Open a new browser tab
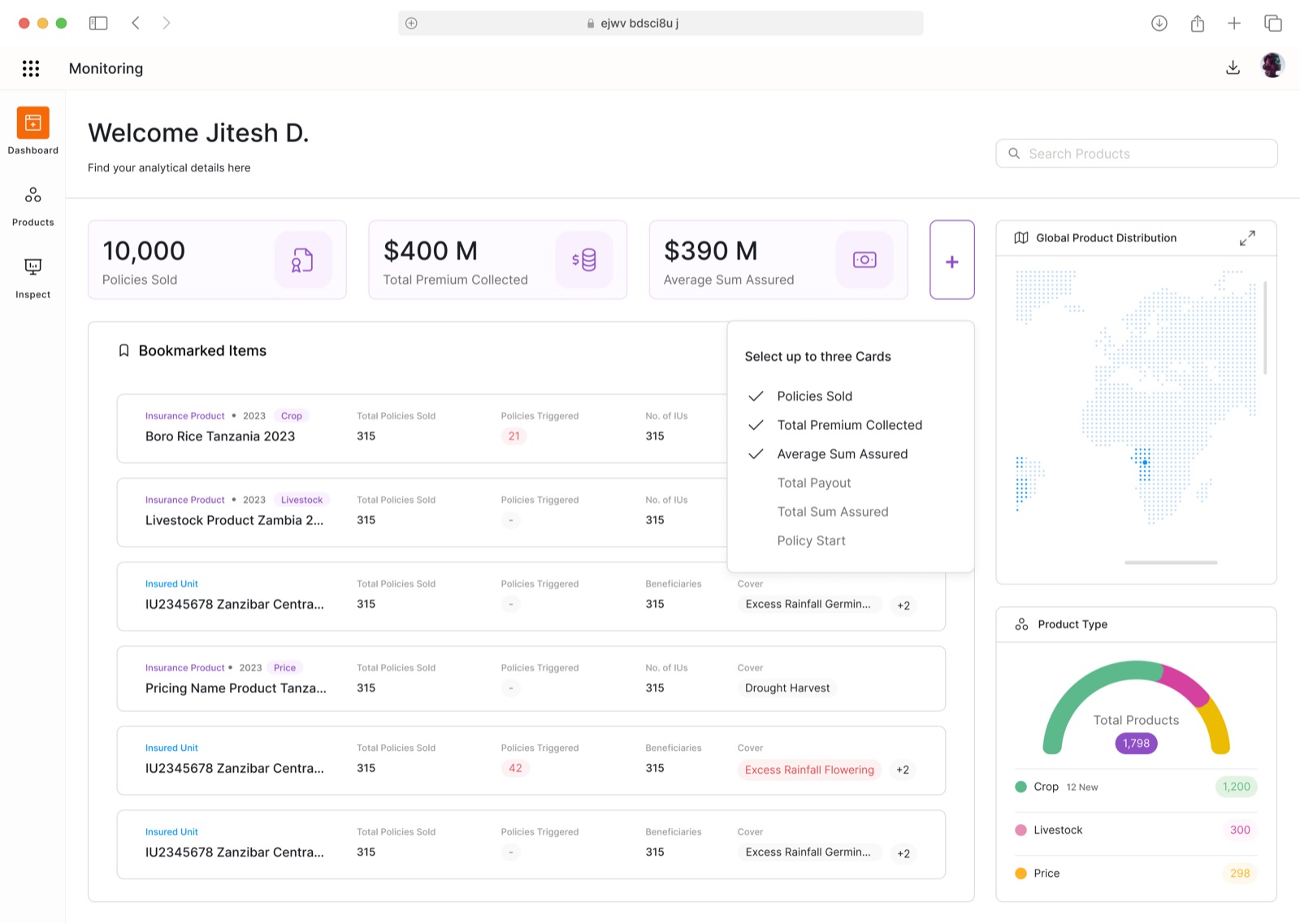 point(1234,23)
